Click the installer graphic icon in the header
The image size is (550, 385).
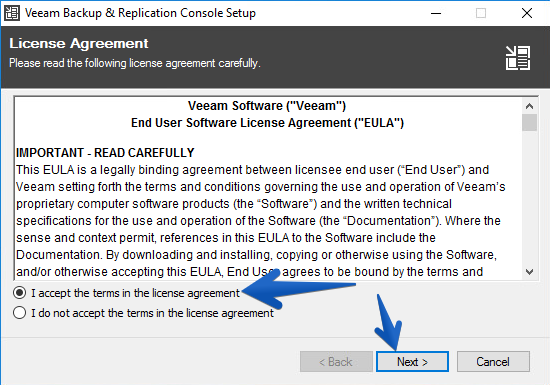[x=518, y=58]
